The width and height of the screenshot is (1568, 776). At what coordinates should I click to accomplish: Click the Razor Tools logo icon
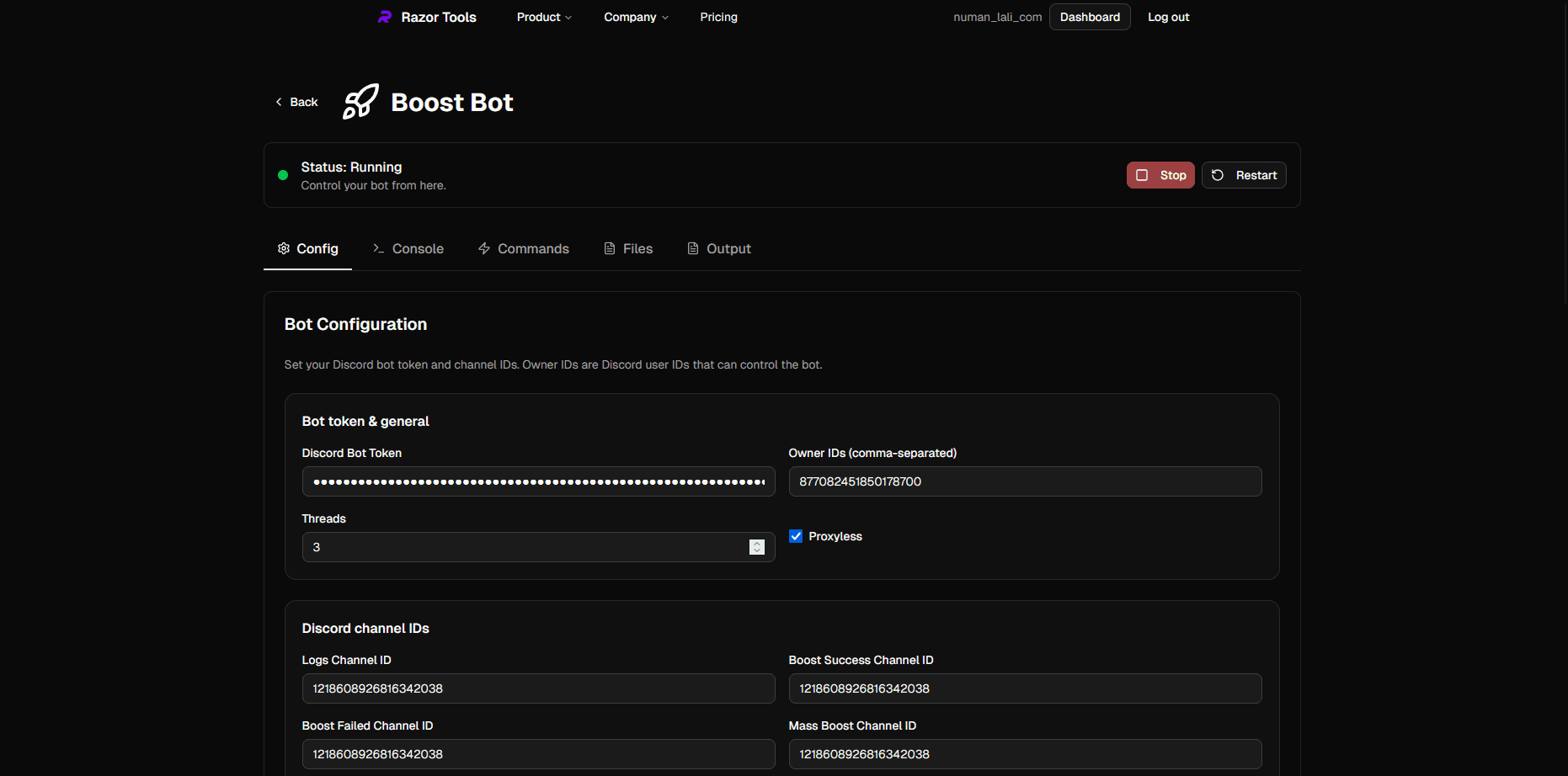[384, 16]
